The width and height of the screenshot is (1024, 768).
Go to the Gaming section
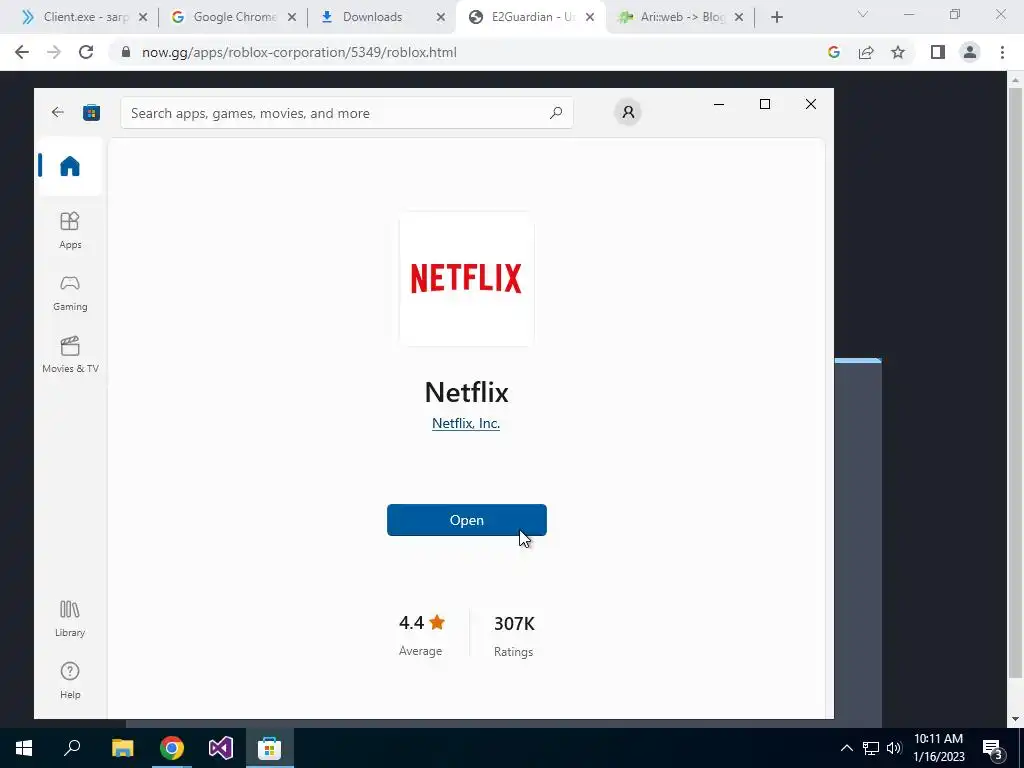[70, 292]
